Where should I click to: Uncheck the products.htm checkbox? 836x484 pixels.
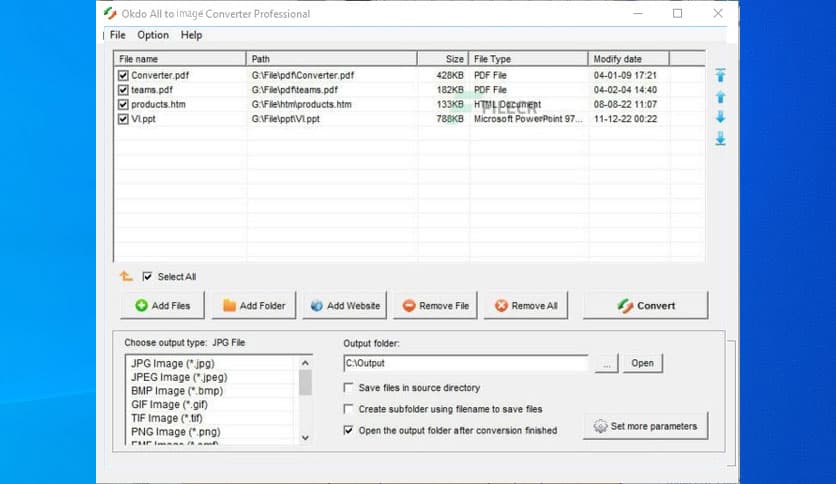(x=123, y=104)
